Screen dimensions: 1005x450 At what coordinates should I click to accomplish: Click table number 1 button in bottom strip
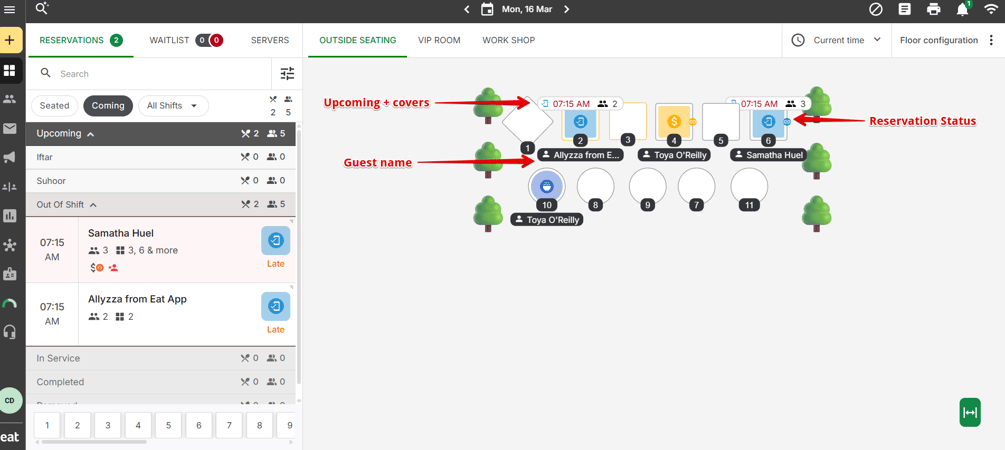click(x=47, y=425)
